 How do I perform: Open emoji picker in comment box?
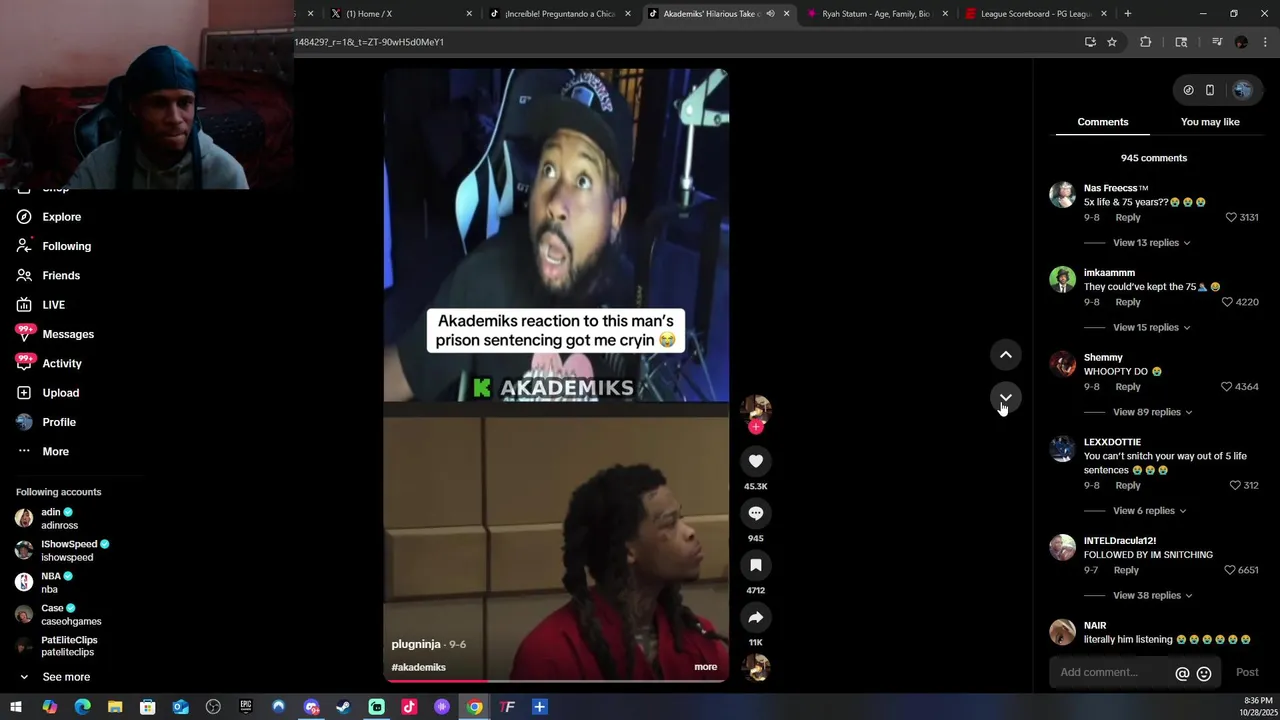[x=1204, y=674]
